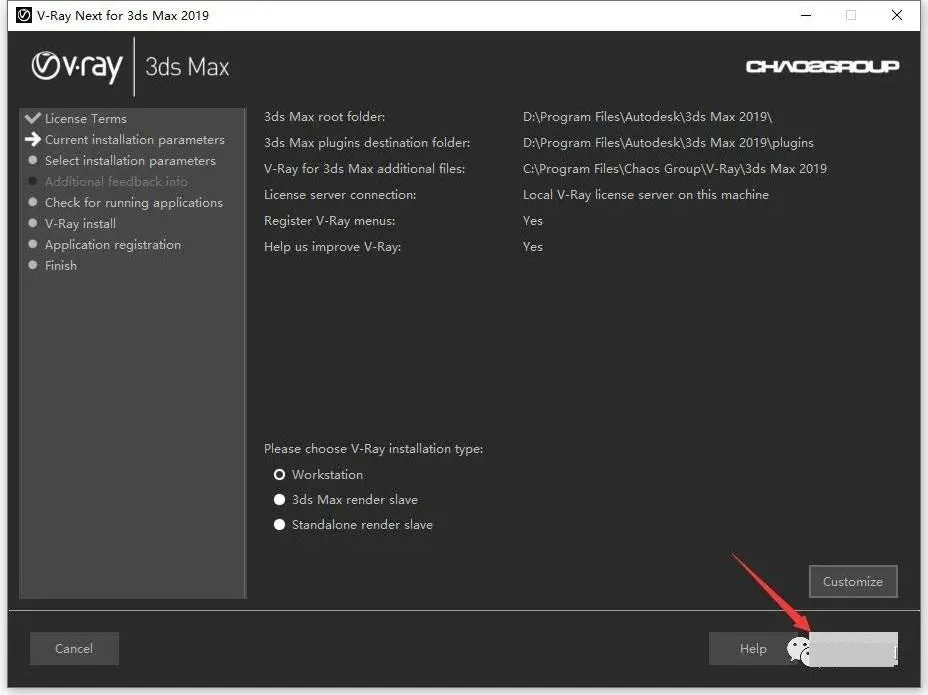Click 'Local V-Ray license server on this machine'
This screenshot has width=928, height=695.
point(646,195)
